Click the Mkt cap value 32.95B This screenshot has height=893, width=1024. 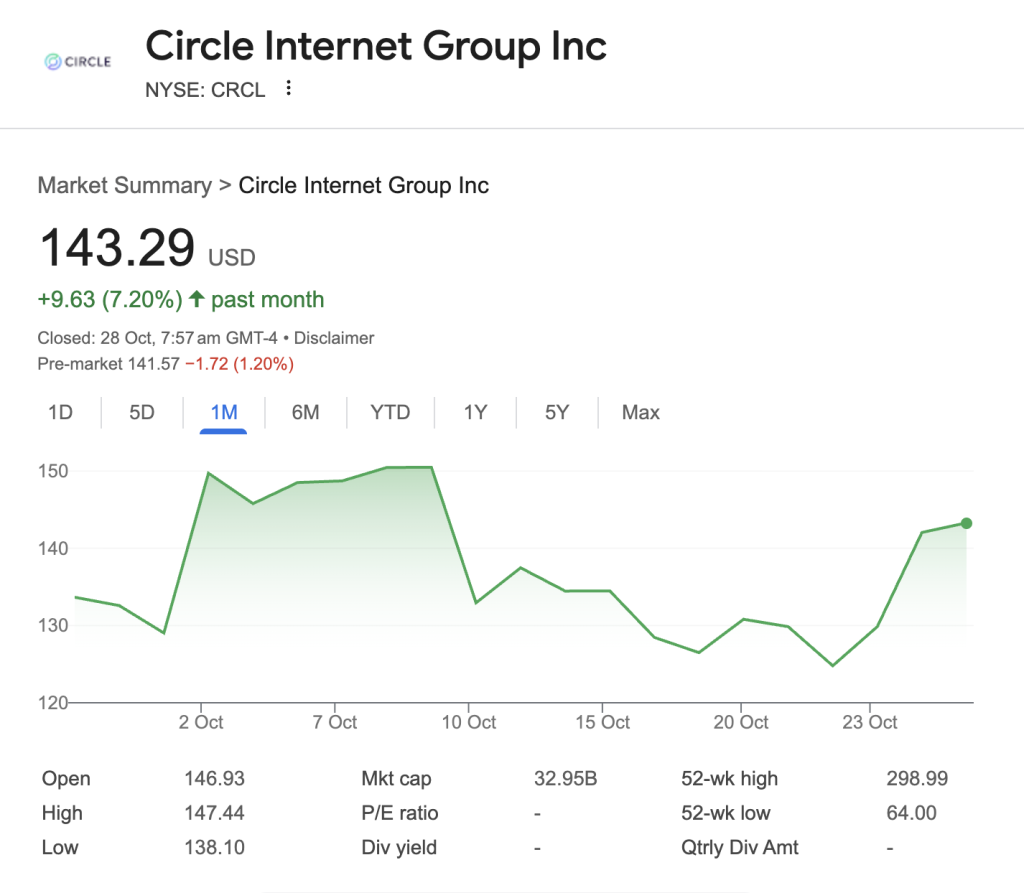(x=565, y=778)
